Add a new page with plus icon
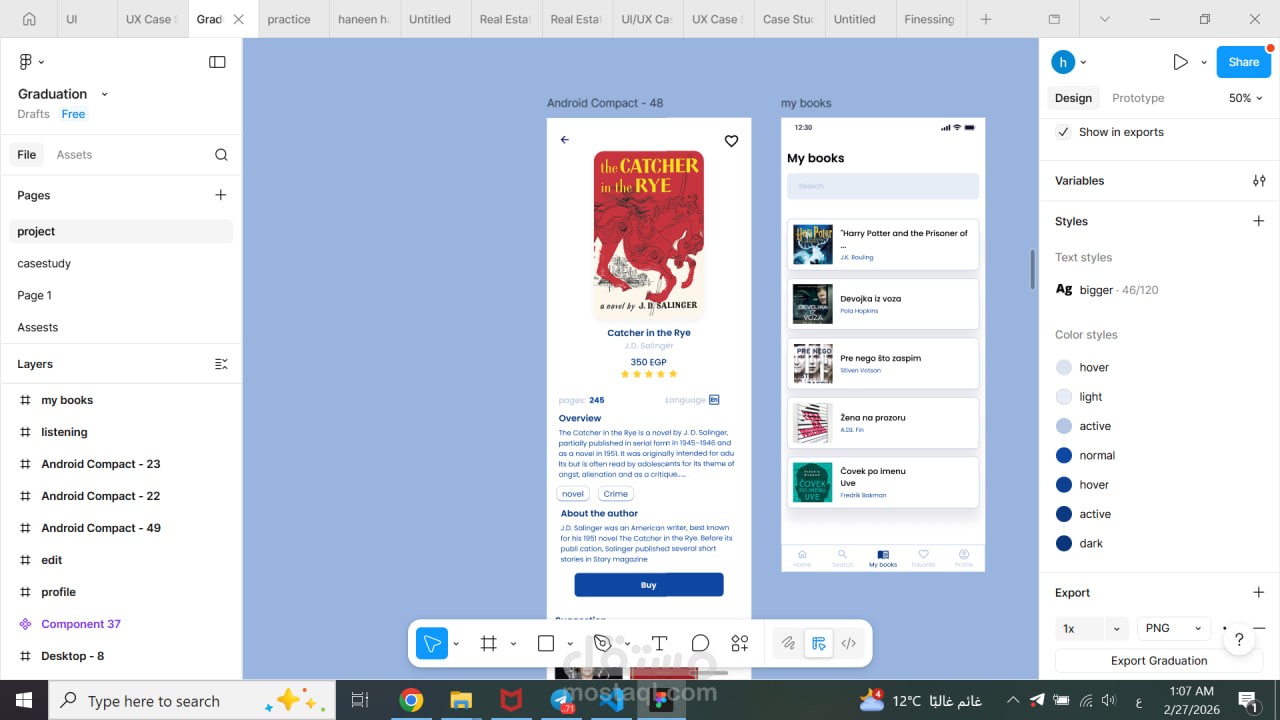Viewport: 1280px width, 720px height. 221,195
